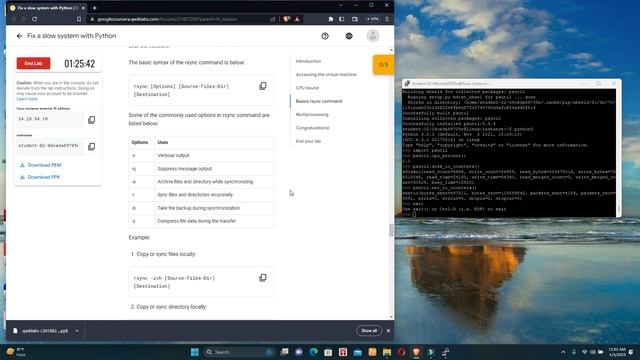
Task: Go back using the lab title arrow
Action: tap(19, 36)
